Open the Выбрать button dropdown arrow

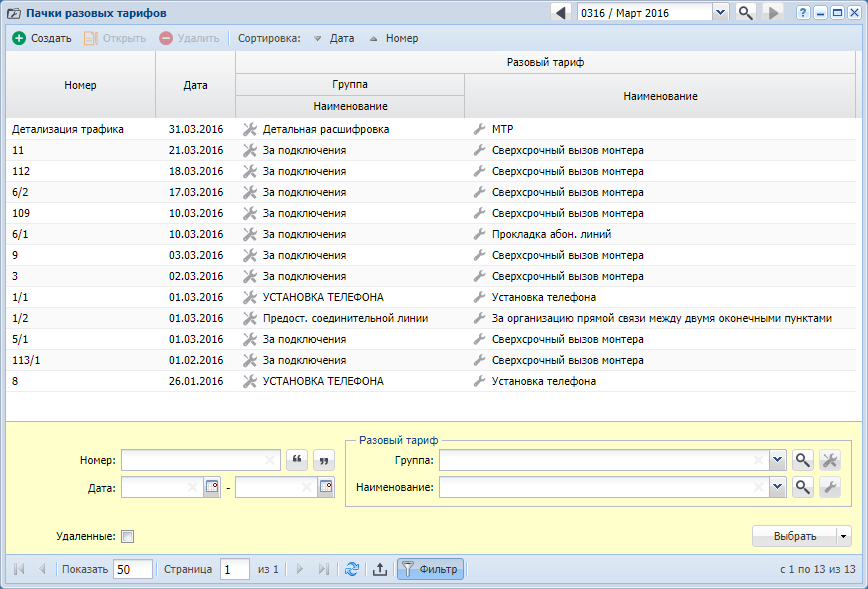pyautogui.click(x=844, y=536)
